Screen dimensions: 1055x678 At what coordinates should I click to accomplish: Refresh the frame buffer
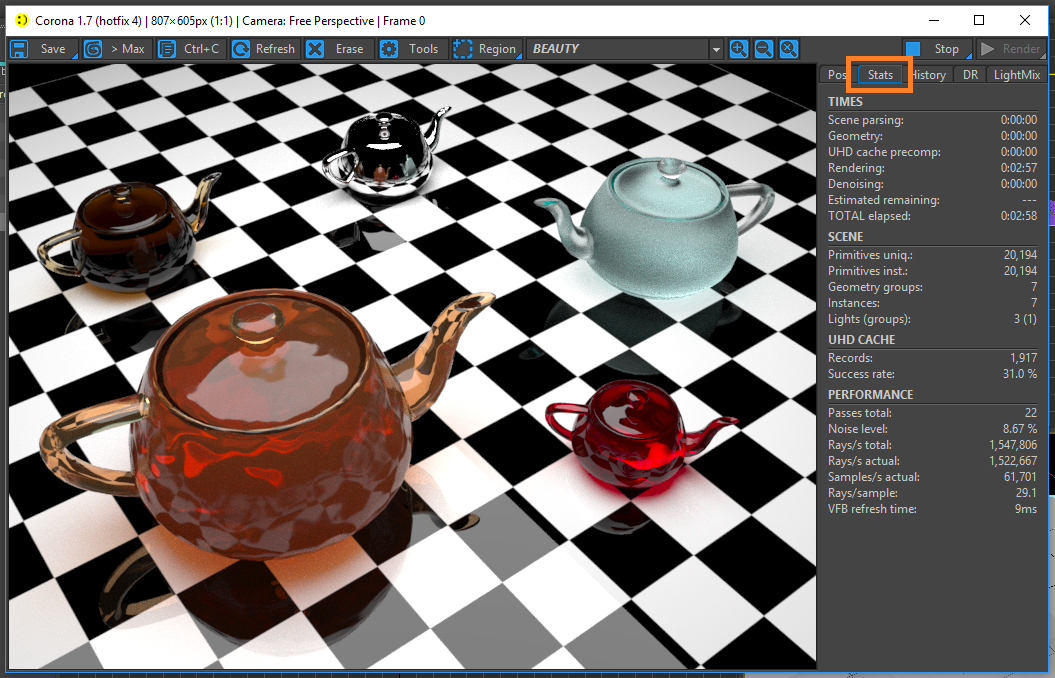click(264, 49)
